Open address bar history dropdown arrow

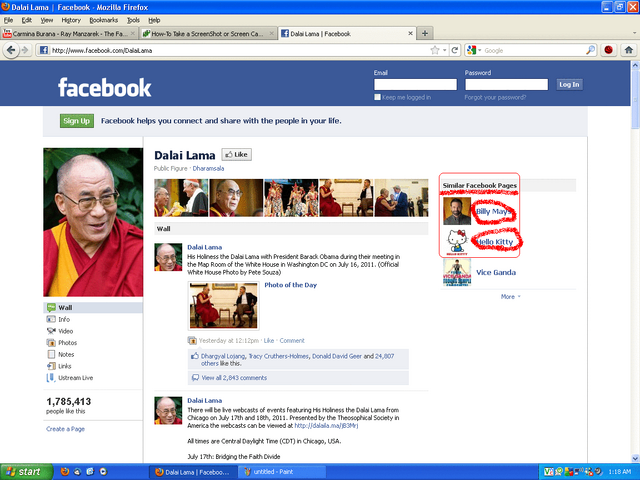tap(444, 51)
